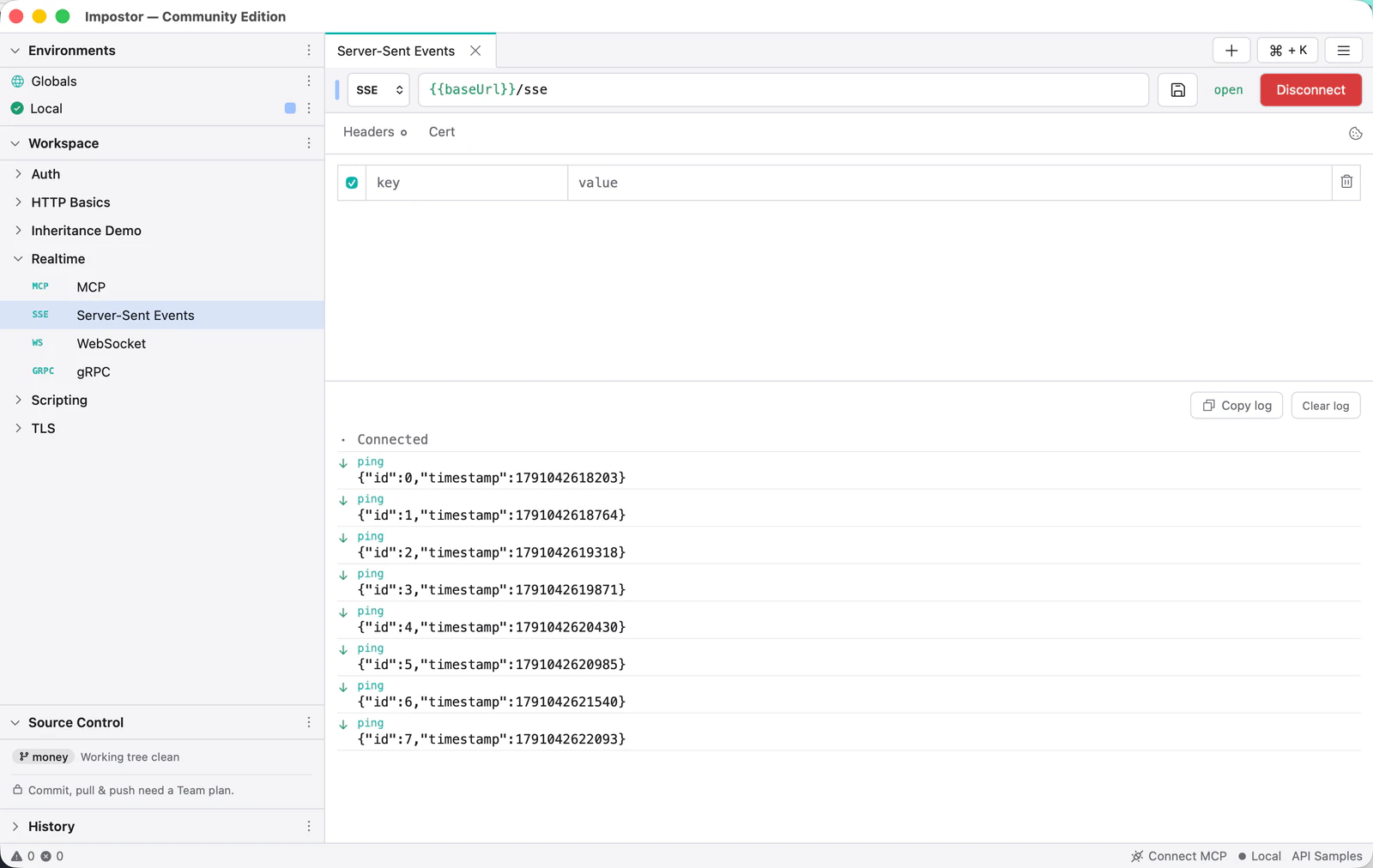Select the MCP request in Realtime

tap(162, 287)
